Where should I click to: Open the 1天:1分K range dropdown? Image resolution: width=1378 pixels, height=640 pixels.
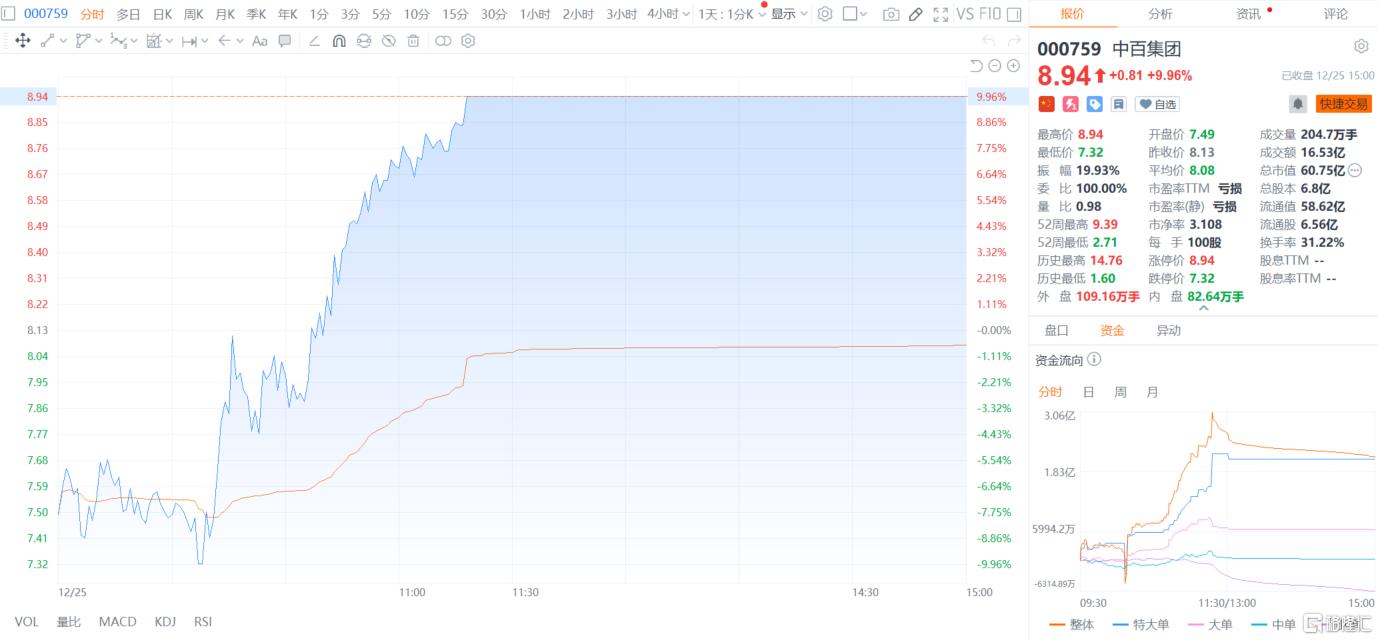pos(732,14)
